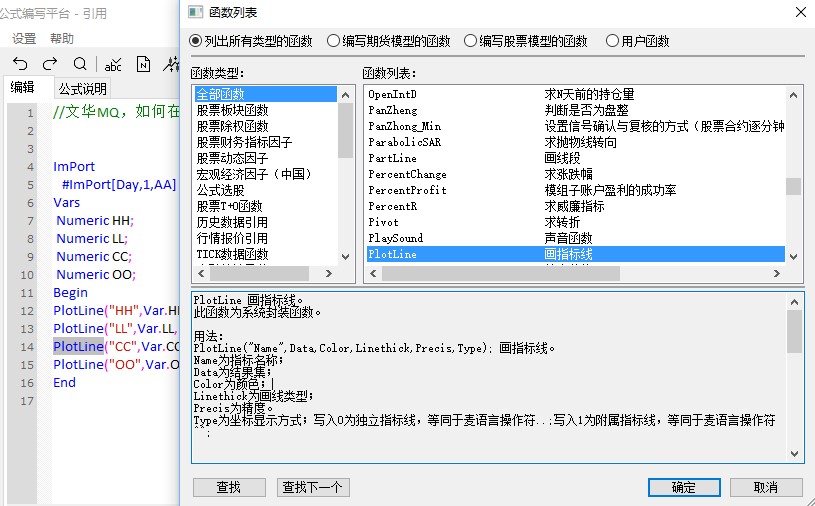Select 股票板块函数 category
The height and width of the screenshot is (506, 815).
266,110
